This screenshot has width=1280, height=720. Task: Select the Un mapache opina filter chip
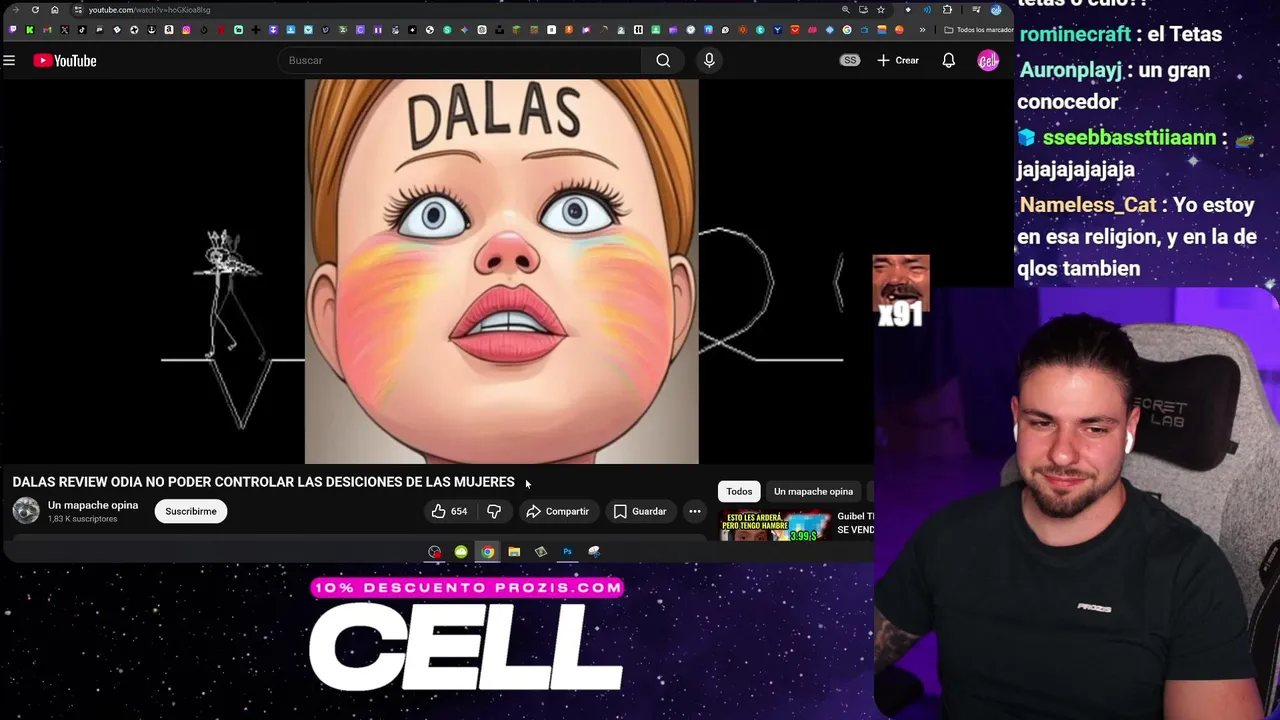click(x=813, y=492)
